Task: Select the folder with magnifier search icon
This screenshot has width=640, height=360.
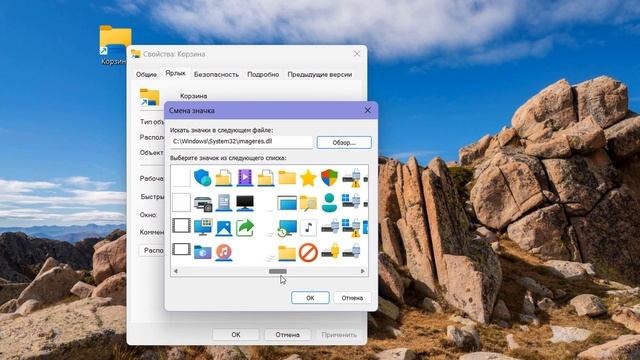Action: point(308,203)
